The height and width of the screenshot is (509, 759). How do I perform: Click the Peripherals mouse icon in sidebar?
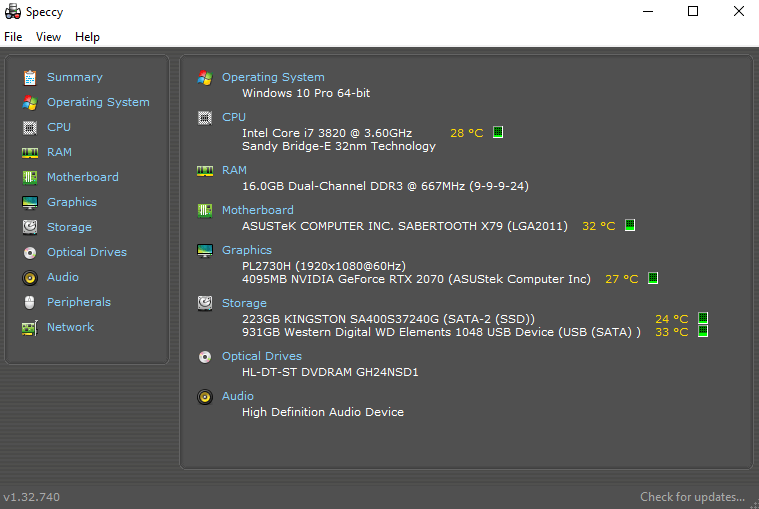coord(30,302)
